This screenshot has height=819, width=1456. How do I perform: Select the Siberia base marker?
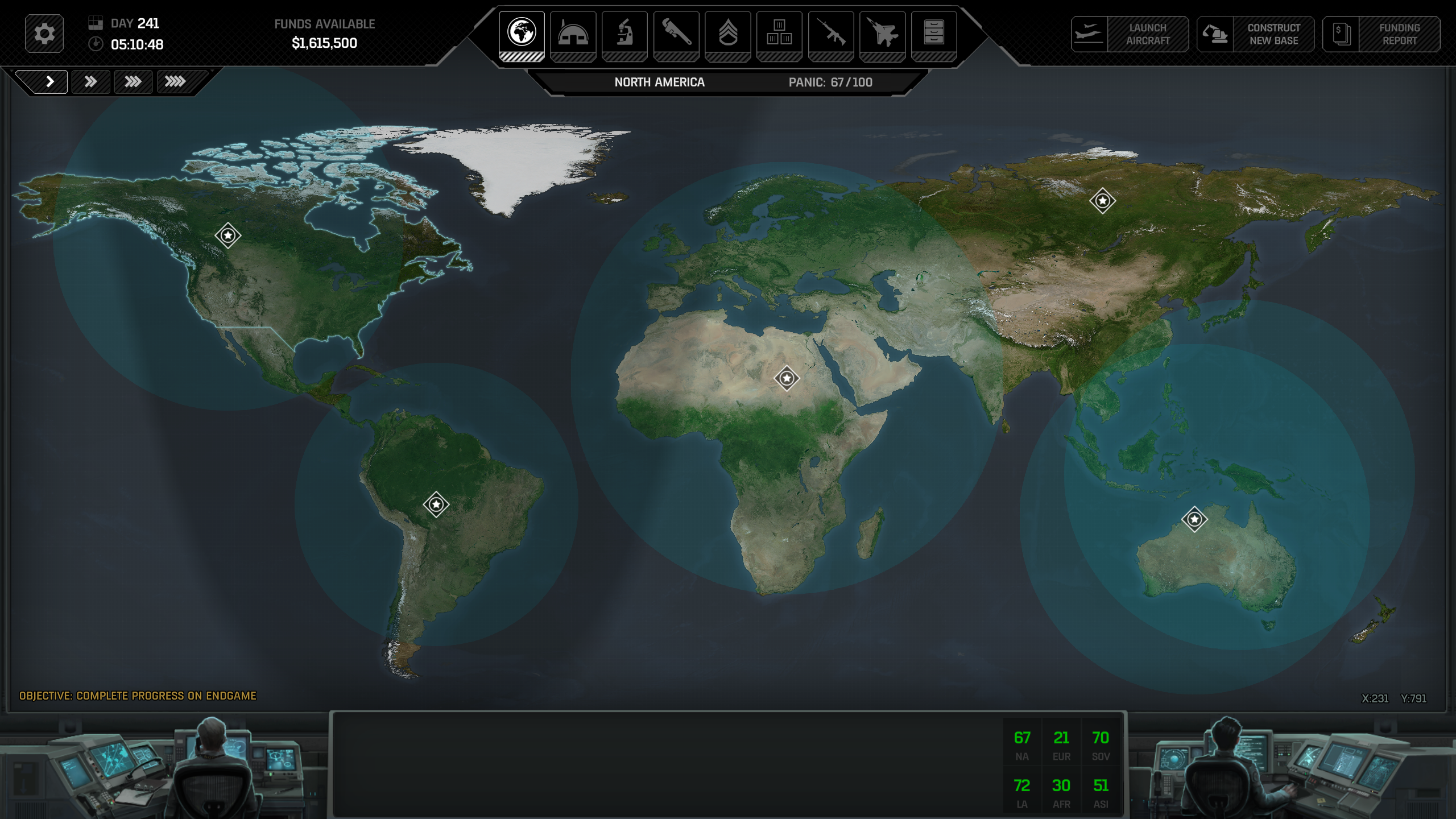pyautogui.click(x=1102, y=200)
